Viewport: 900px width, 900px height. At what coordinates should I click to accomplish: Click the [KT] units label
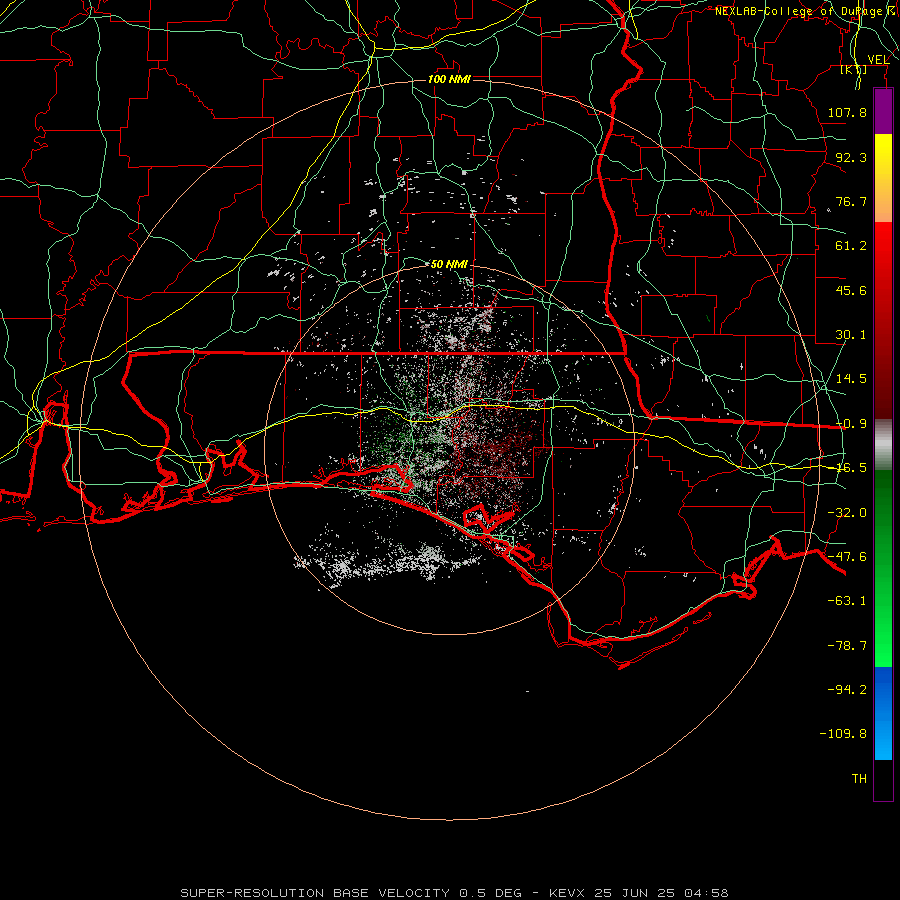point(854,69)
